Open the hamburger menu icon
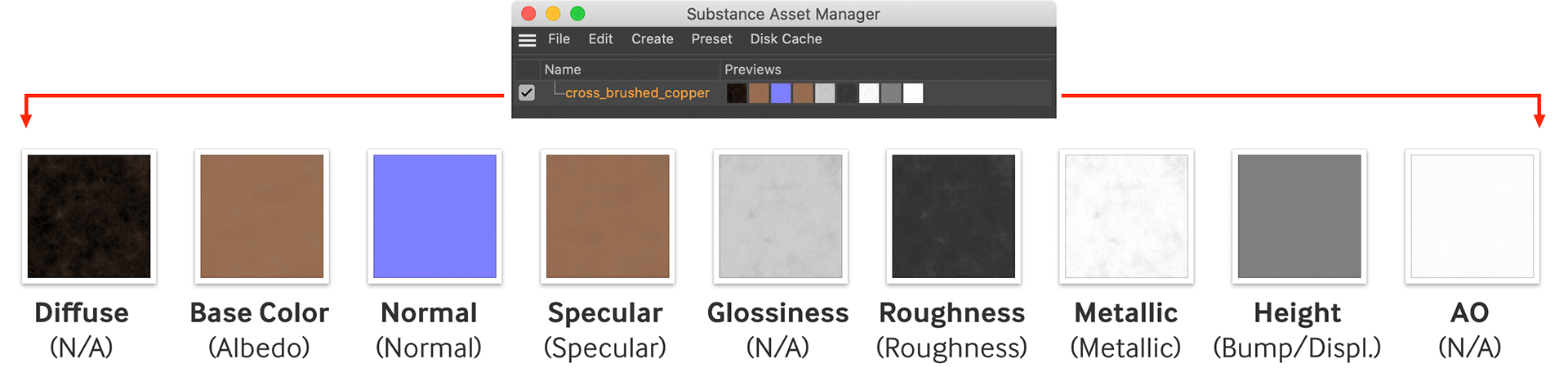The image size is (1568, 368). pos(528,39)
